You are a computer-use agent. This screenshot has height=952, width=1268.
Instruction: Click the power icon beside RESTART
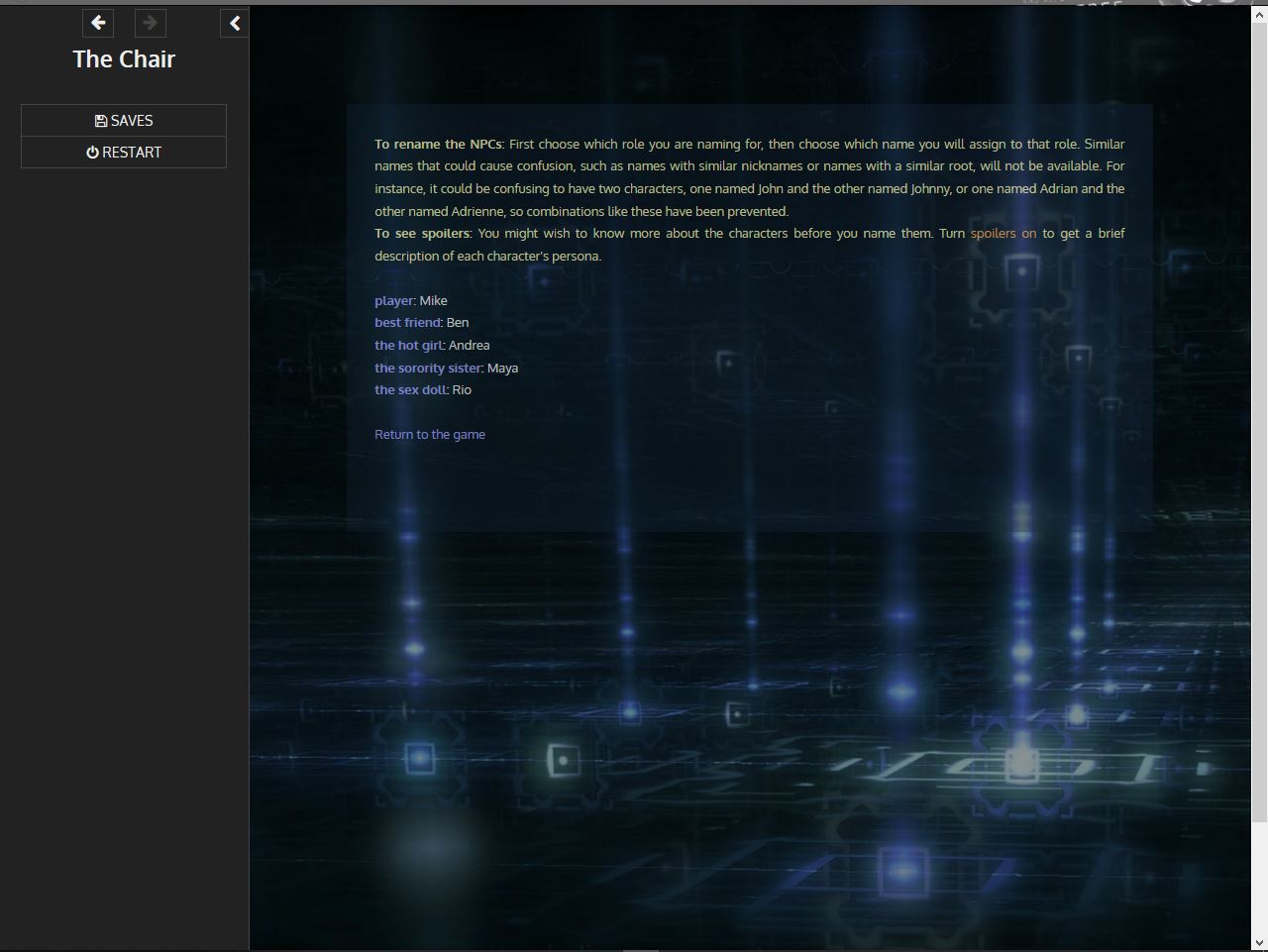click(92, 153)
